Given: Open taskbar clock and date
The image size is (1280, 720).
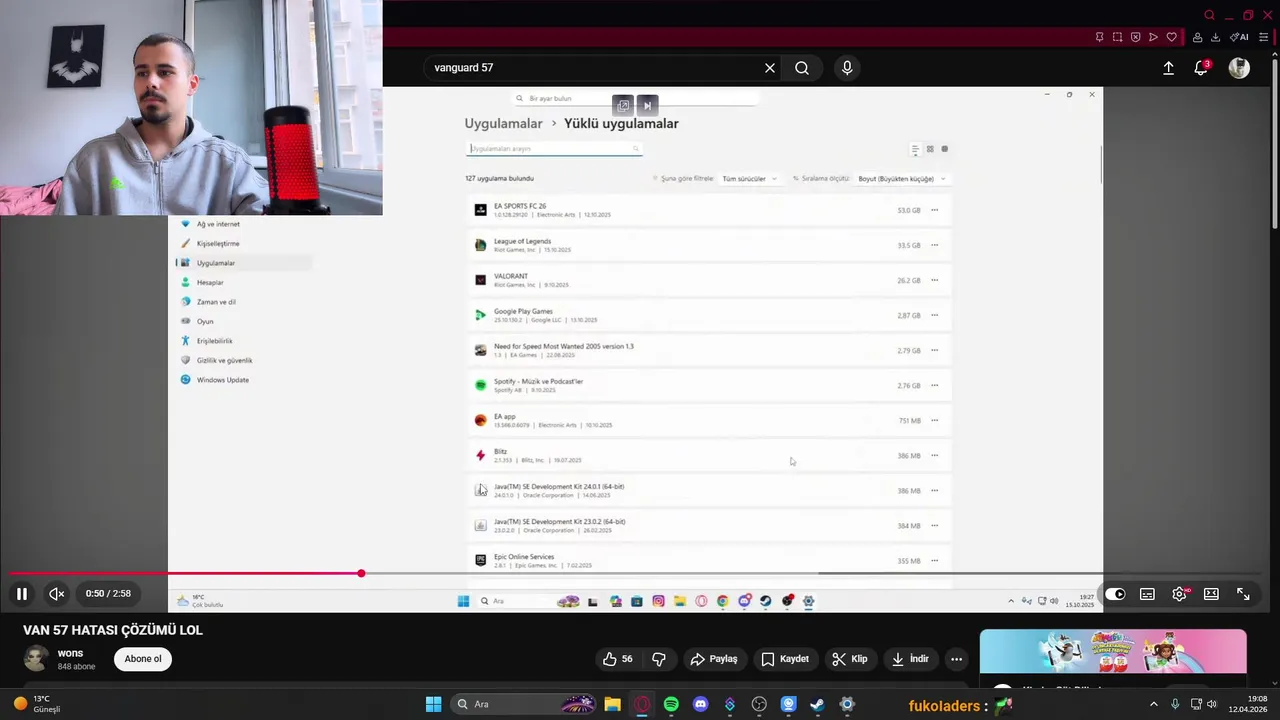Looking at the screenshot, I should tap(1248, 704).
